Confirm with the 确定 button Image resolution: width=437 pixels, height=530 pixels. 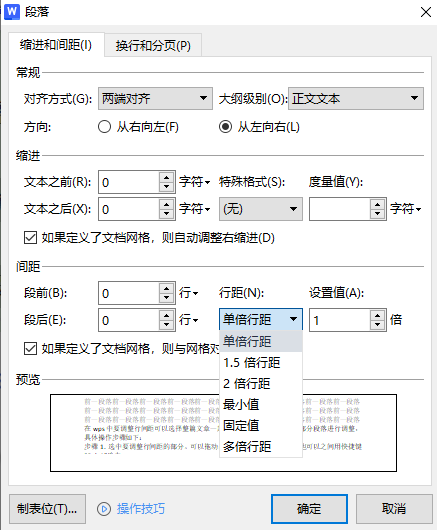click(309, 509)
